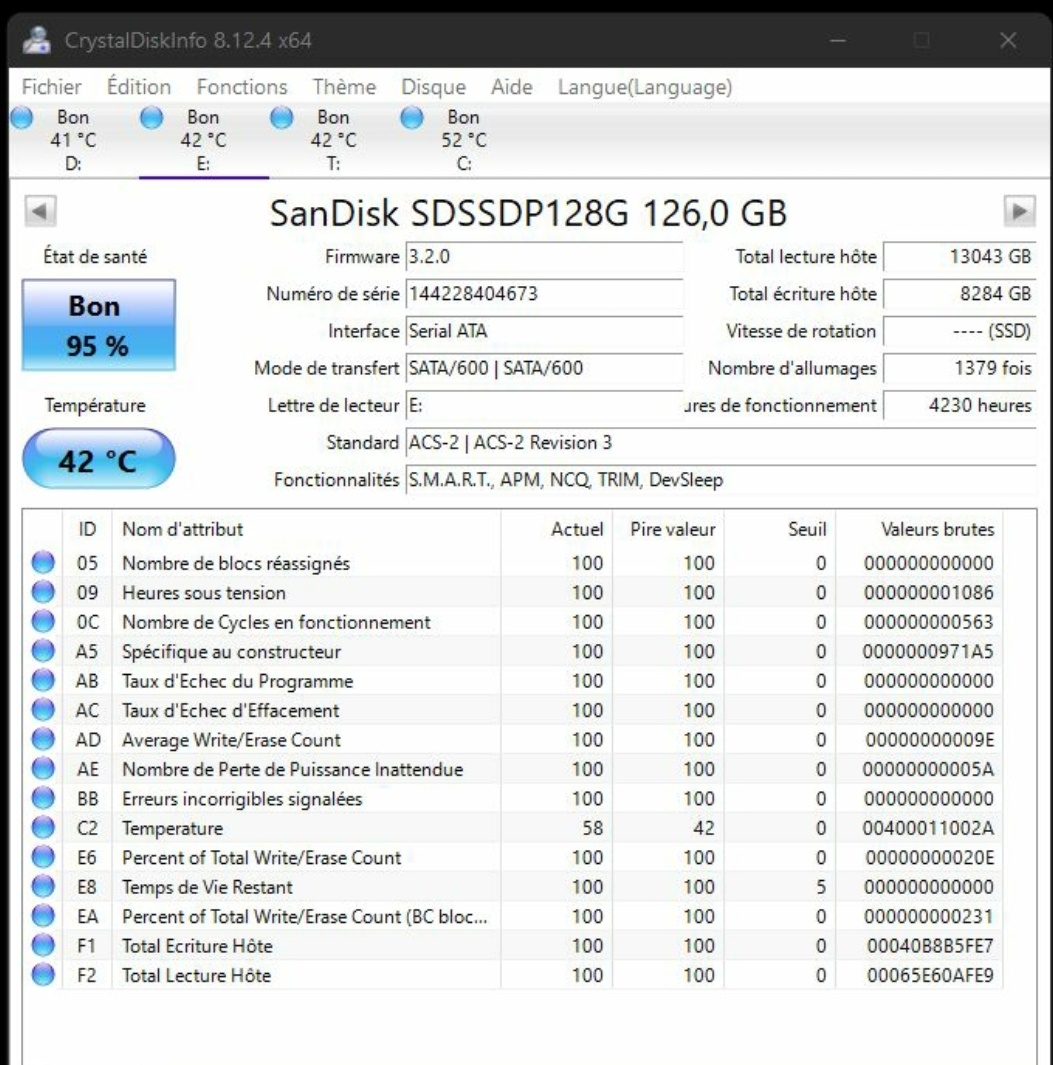Click the Bon 95 % health status button
Image resolution: width=1053 pixels, height=1065 pixels.
[98, 326]
